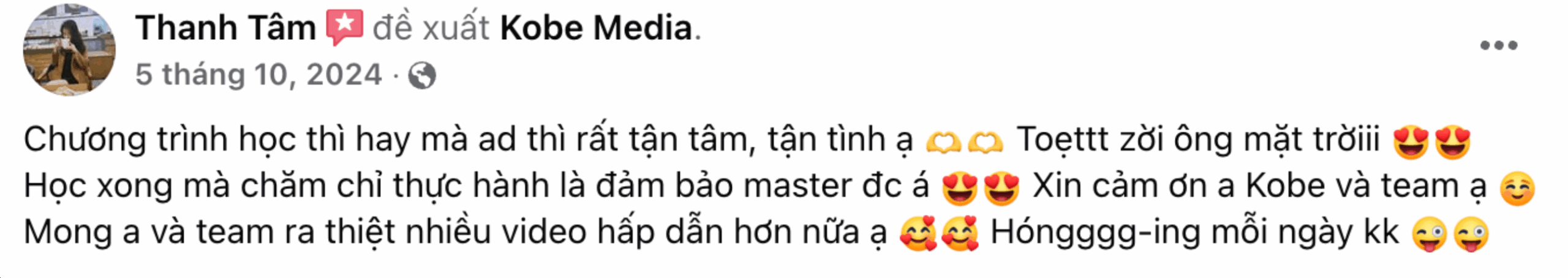
Task: Click the last heart-eyes emoji on first line
Action: (1452, 142)
